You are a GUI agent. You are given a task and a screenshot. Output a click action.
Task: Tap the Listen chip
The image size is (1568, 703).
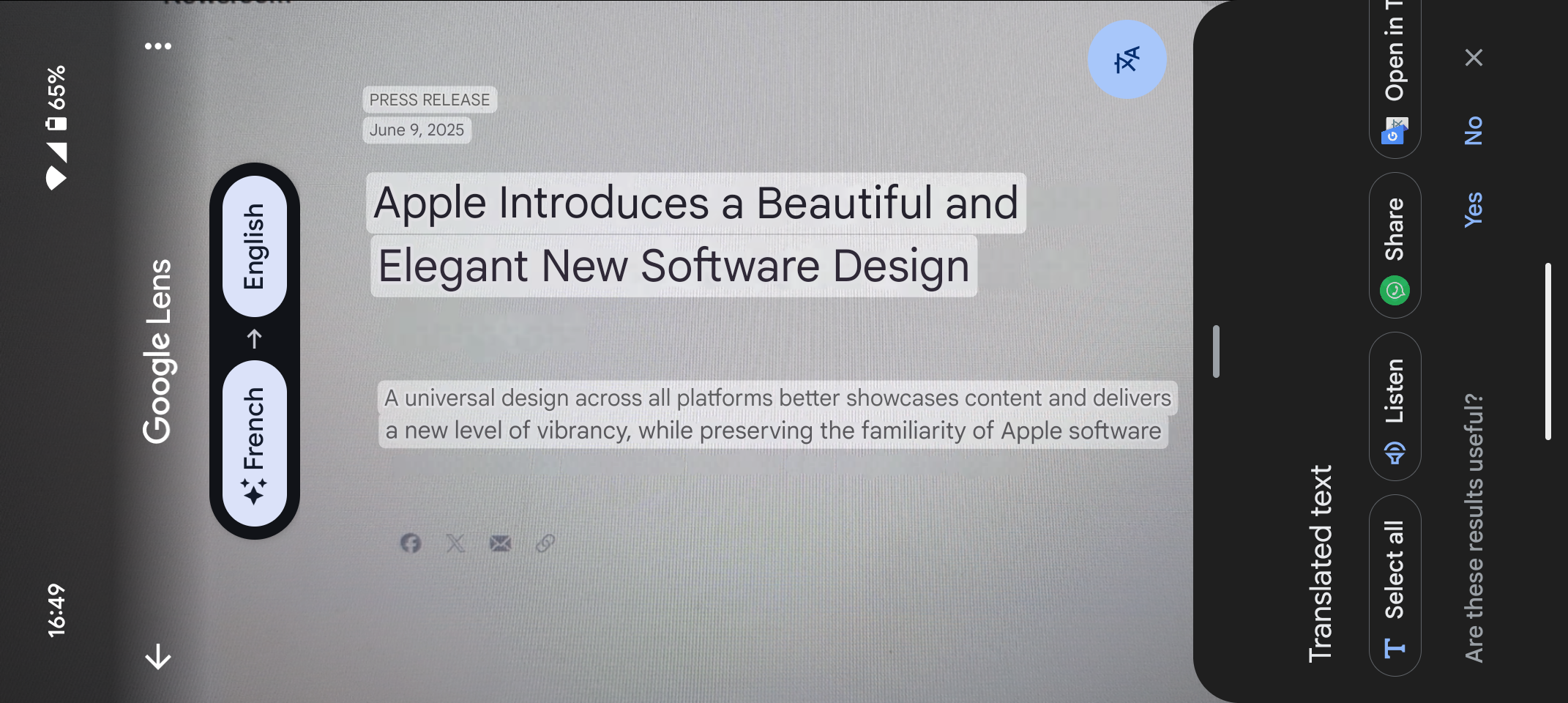(1395, 406)
